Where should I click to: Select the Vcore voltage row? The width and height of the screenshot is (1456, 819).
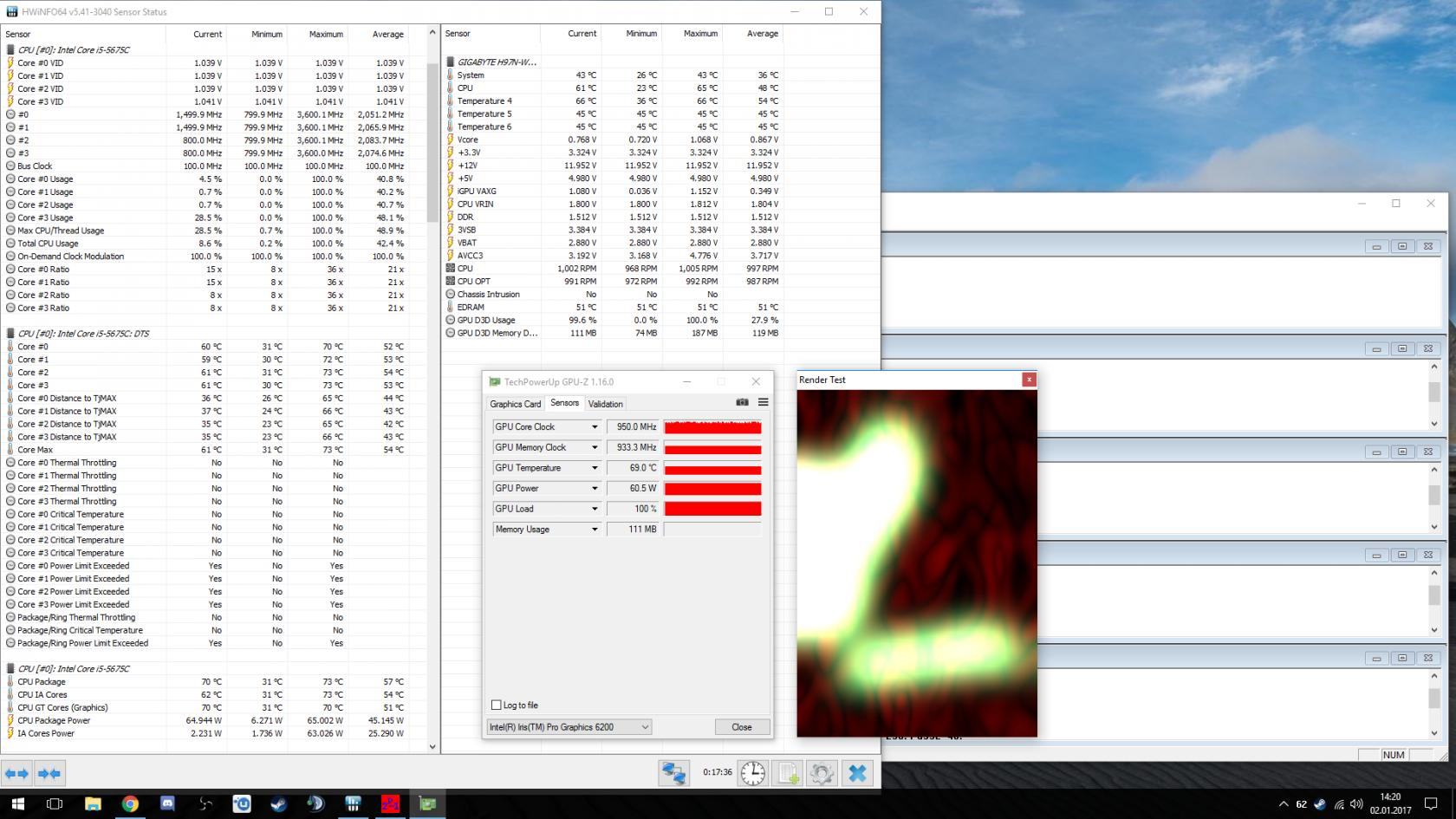coord(614,140)
